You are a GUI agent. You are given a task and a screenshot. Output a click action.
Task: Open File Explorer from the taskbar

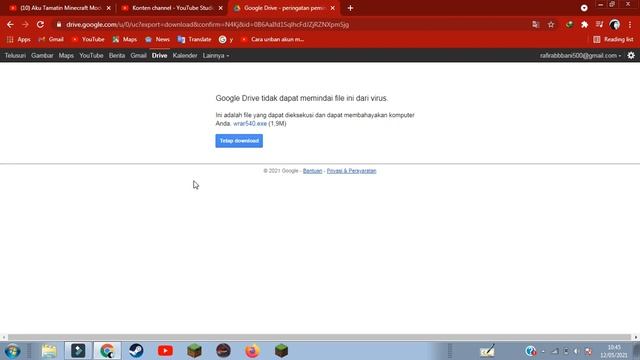pos(49,351)
